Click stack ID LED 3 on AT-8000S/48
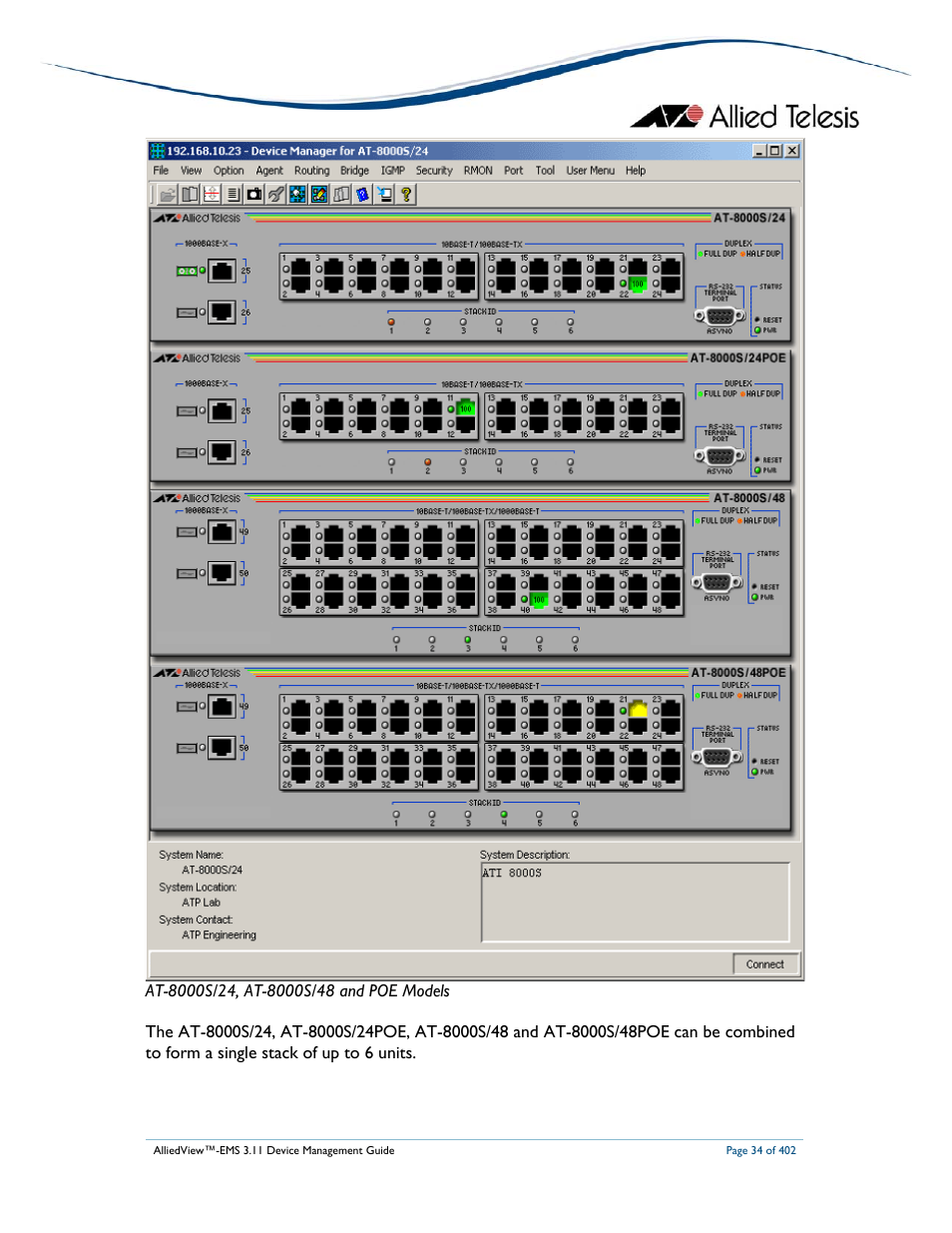The width and height of the screenshot is (952, 1233). click(x=468, y=639)
